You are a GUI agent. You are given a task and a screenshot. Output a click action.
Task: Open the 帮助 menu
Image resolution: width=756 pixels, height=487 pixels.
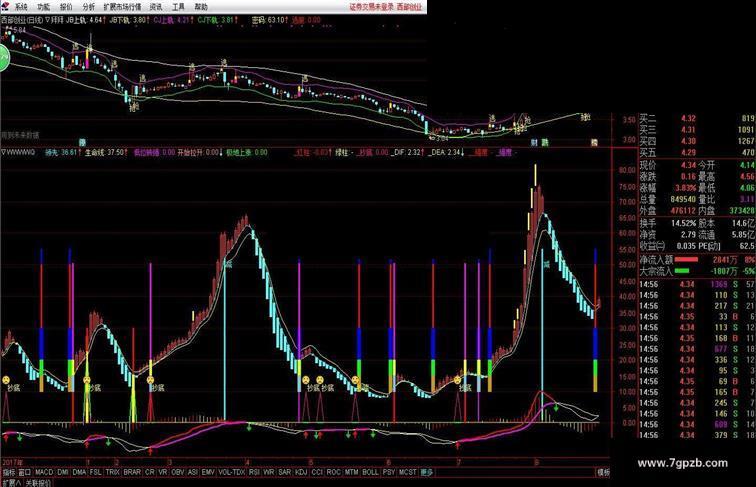(x=201, y=7)
